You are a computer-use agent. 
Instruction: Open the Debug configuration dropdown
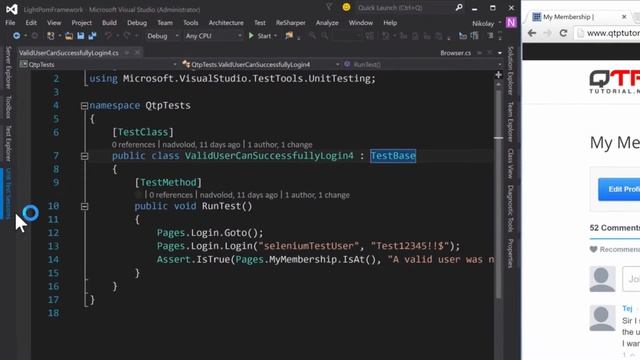tap(162, 36)
